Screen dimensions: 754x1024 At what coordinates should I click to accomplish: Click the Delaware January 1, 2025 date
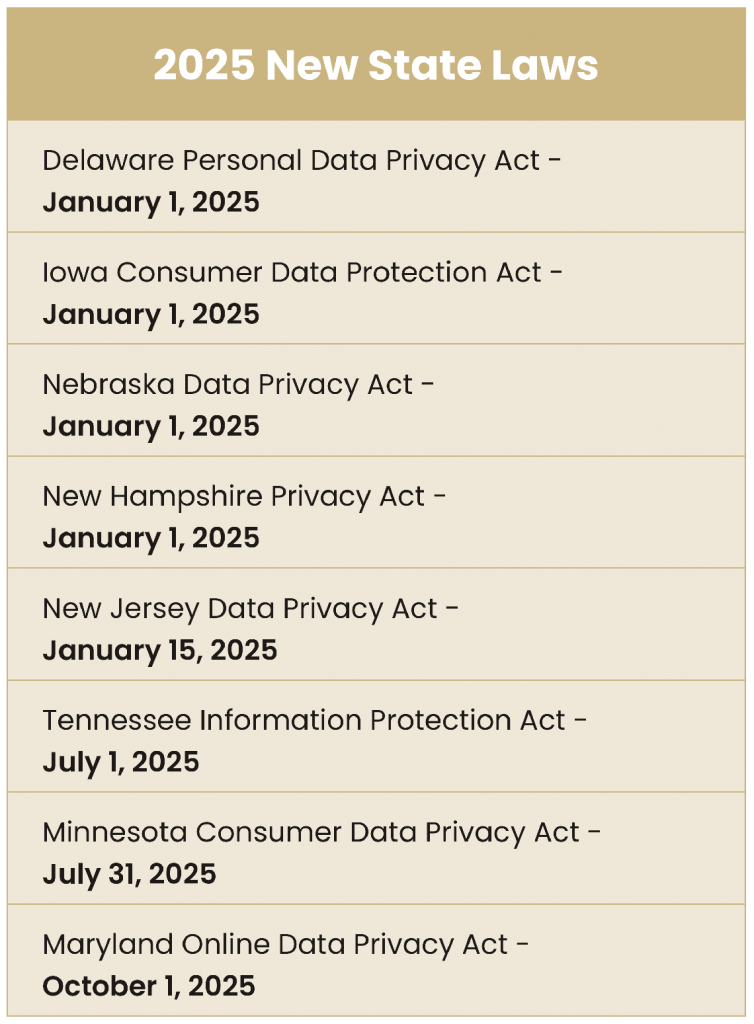151,202
